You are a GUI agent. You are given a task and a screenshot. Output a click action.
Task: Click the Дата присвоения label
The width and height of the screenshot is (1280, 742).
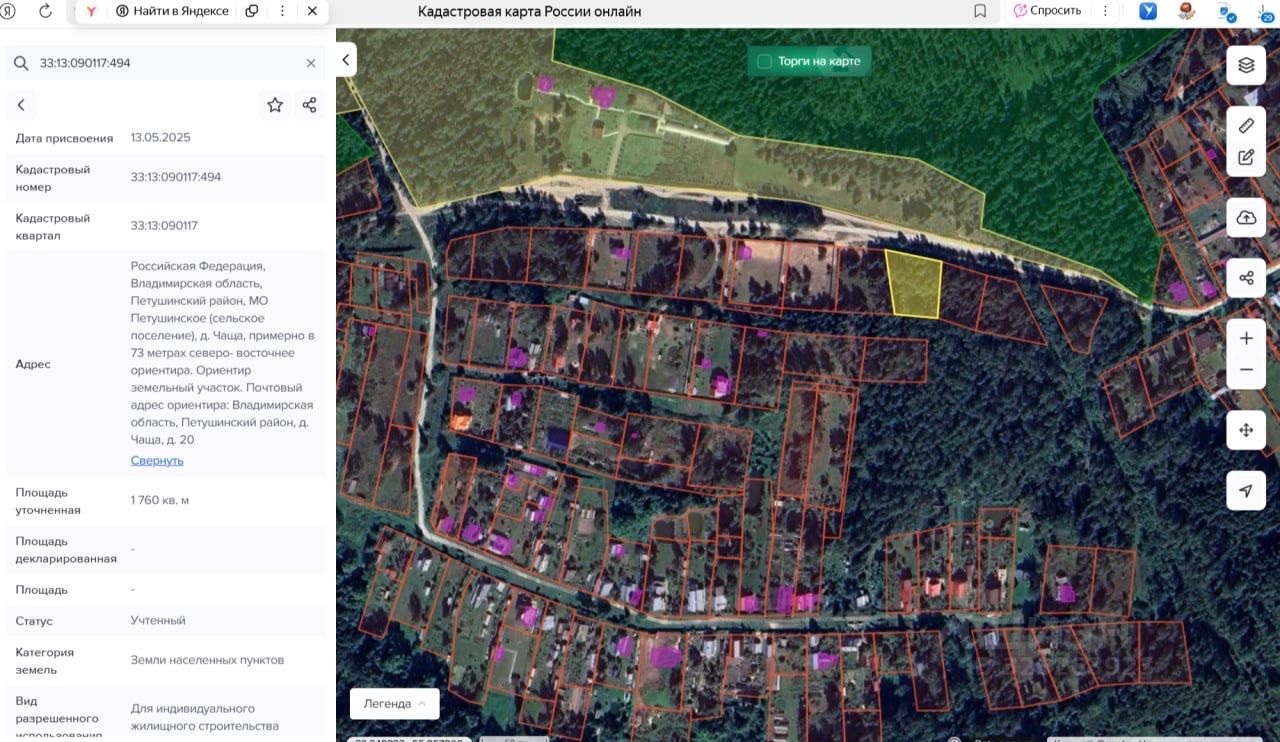65,138
